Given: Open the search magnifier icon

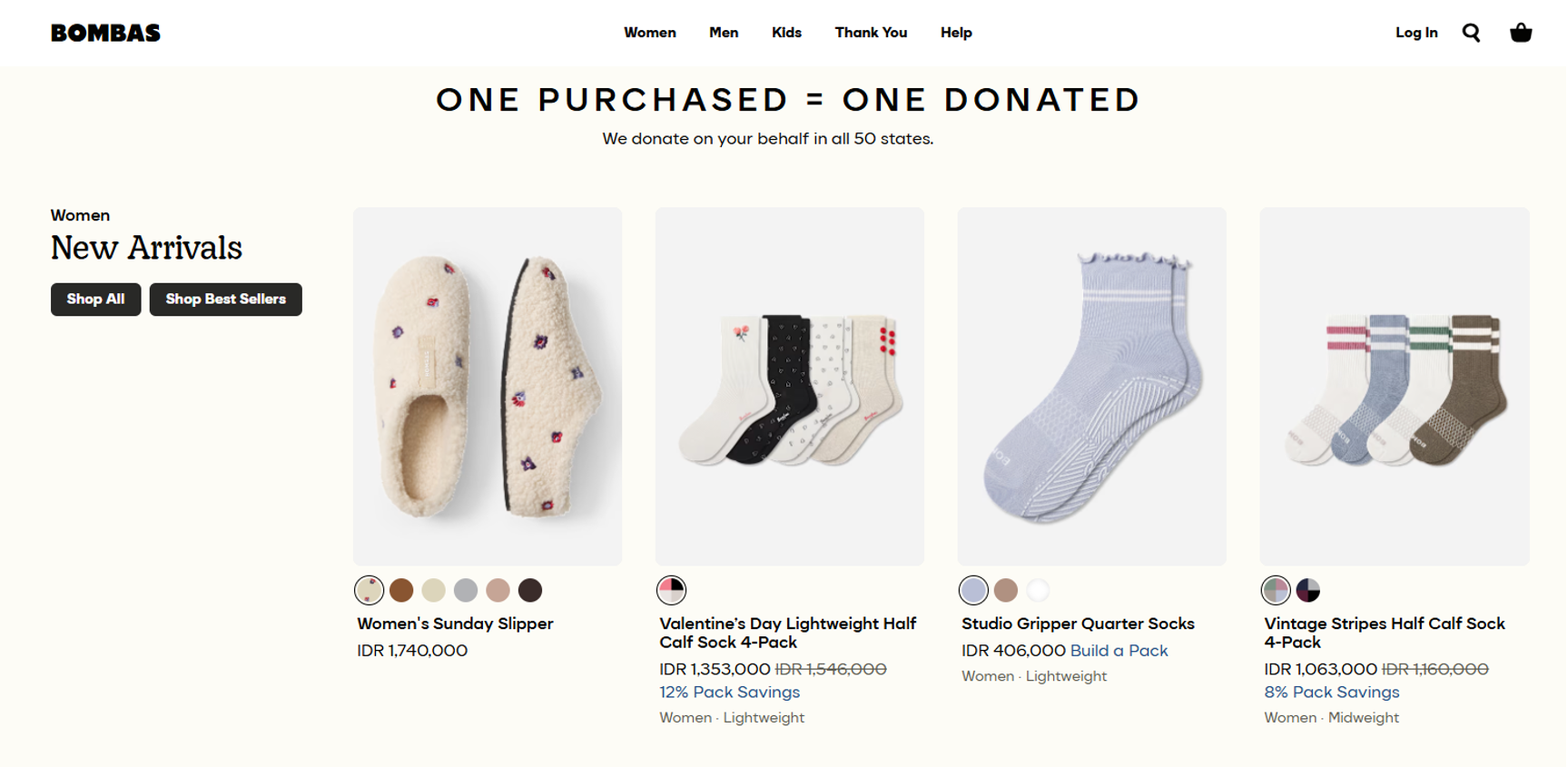Looking at the screenshot, I should tap(1471, 33).
